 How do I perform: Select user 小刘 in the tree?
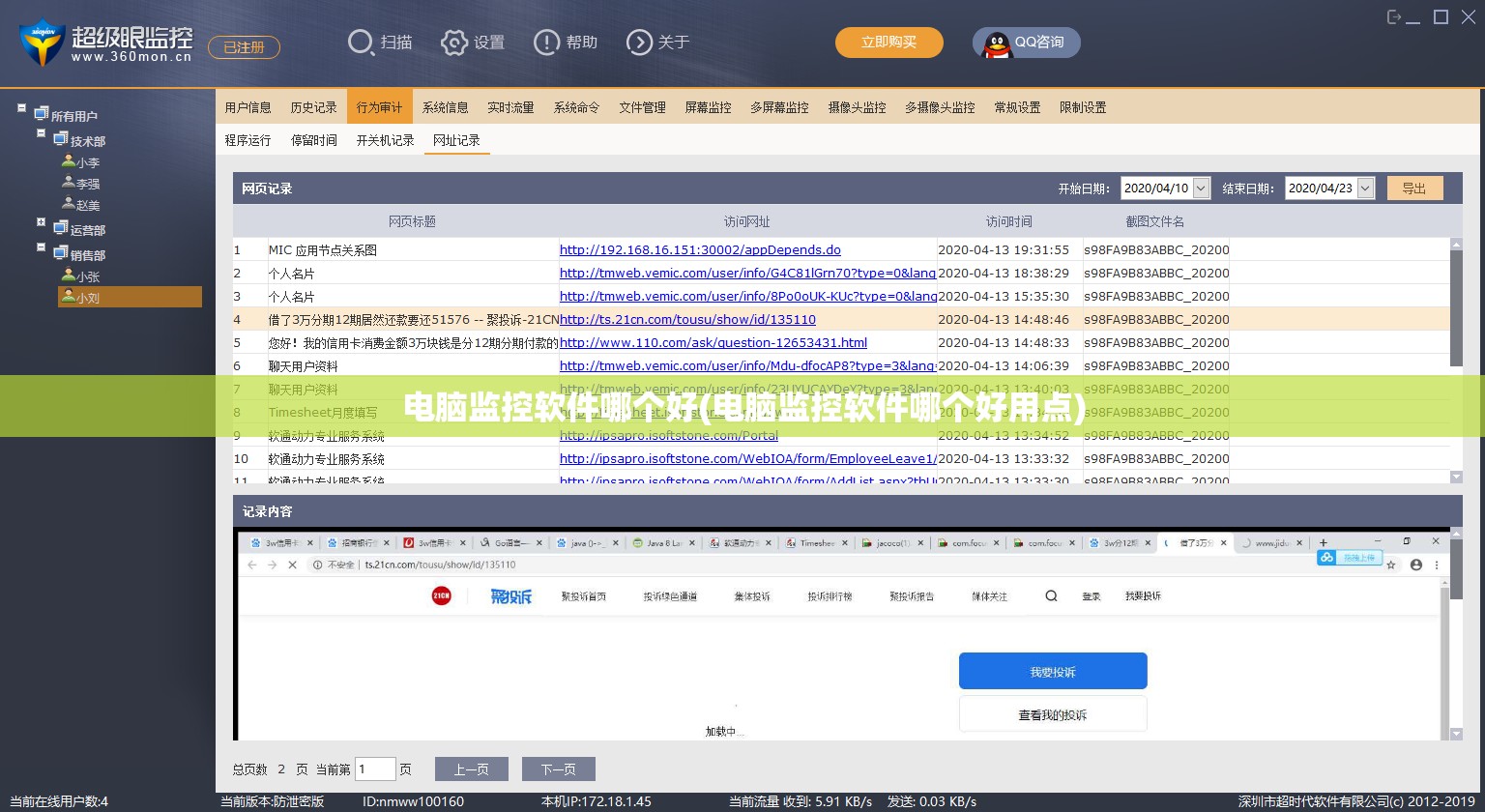point(130,297)
